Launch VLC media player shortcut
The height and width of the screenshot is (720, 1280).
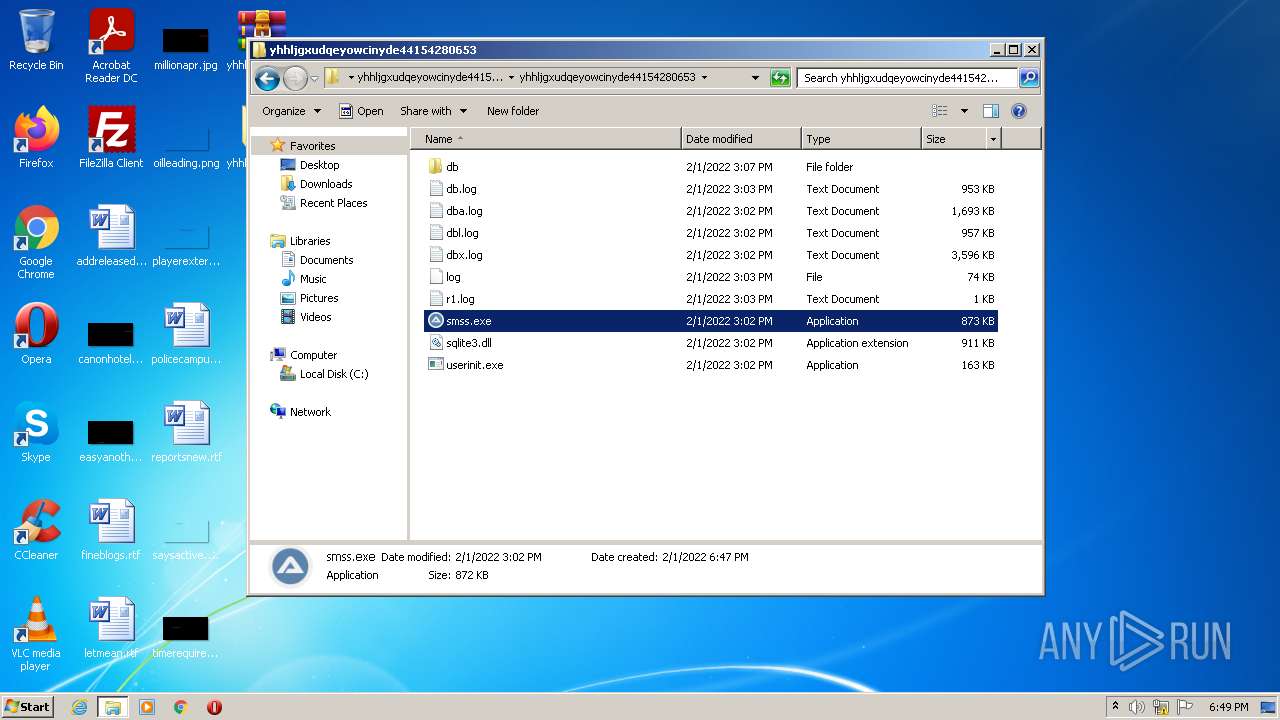[36, 635]
